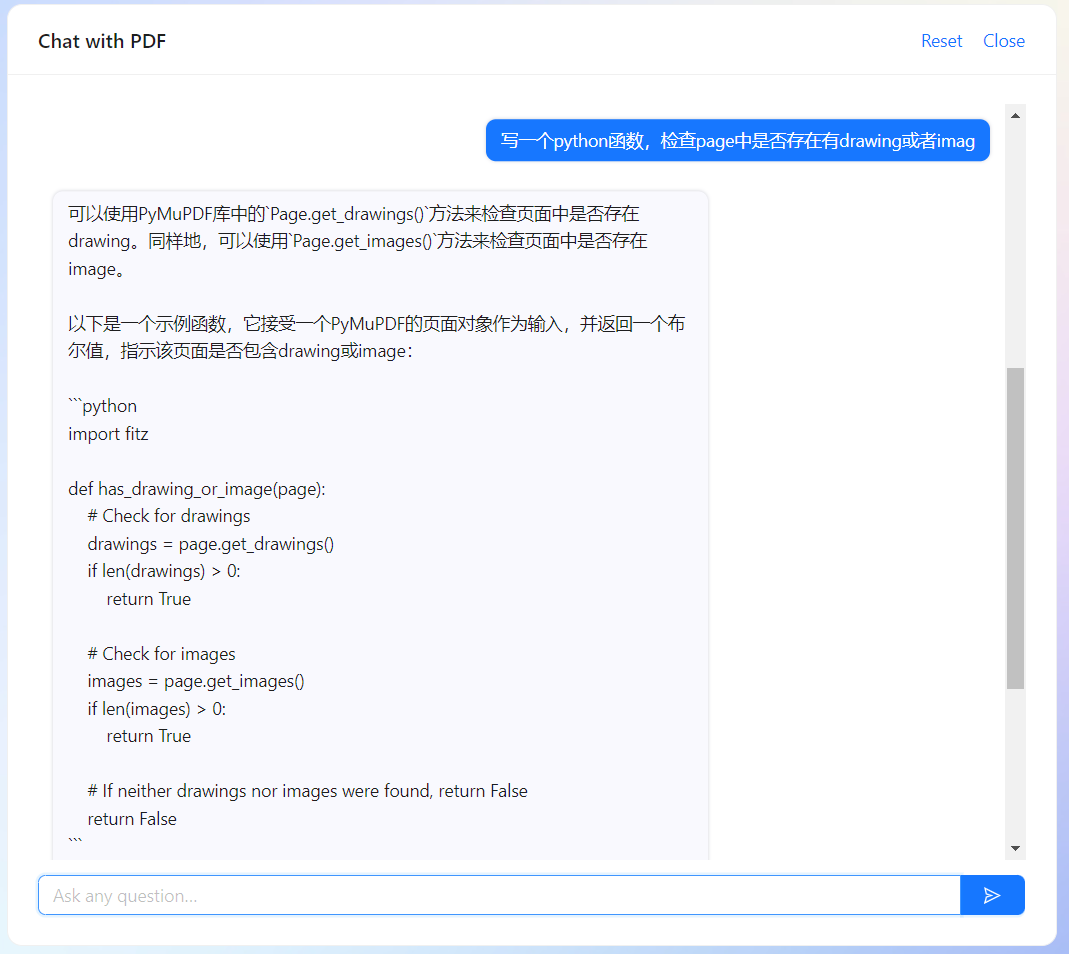This screenshot has height=954, width=1069.
Task: Click '# Check for images' comment
Action: point(162,654)
